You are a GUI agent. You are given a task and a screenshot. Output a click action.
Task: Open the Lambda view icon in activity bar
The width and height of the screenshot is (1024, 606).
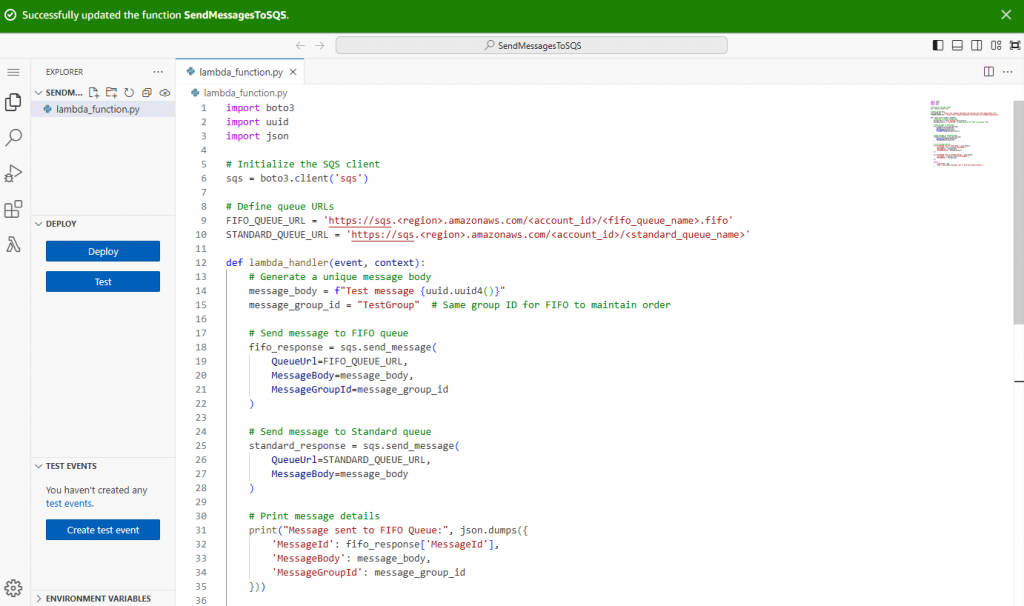(x=13, y=244)
